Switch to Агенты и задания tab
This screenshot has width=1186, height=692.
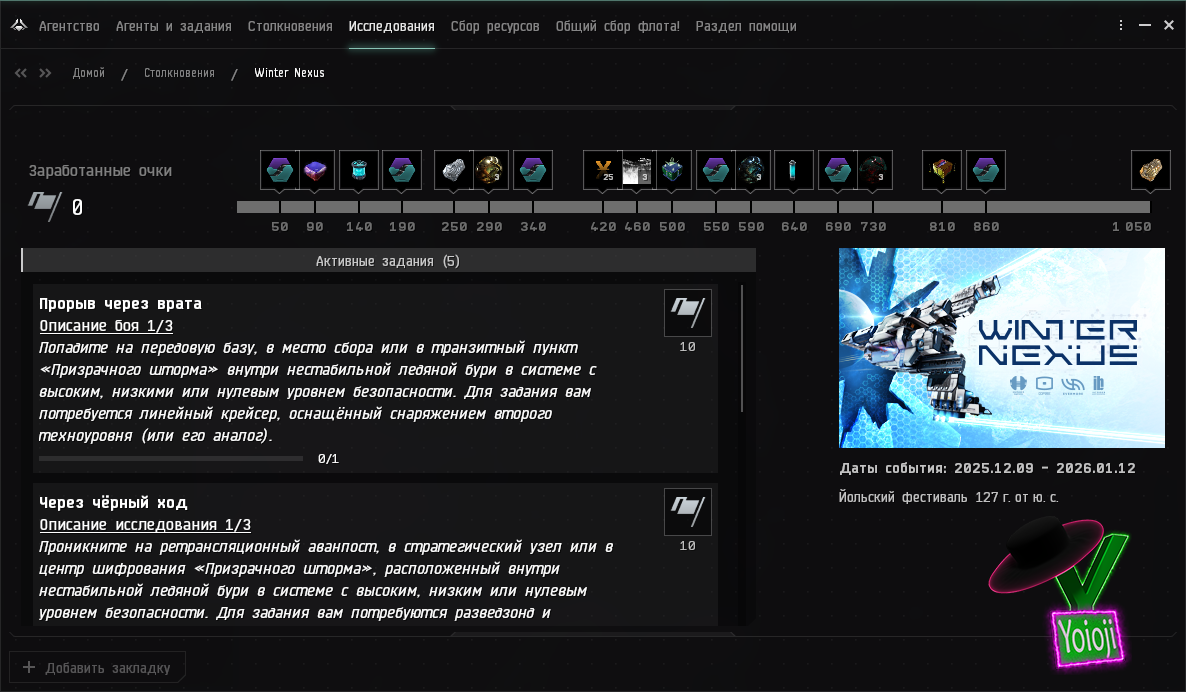[x=173, y=26]
